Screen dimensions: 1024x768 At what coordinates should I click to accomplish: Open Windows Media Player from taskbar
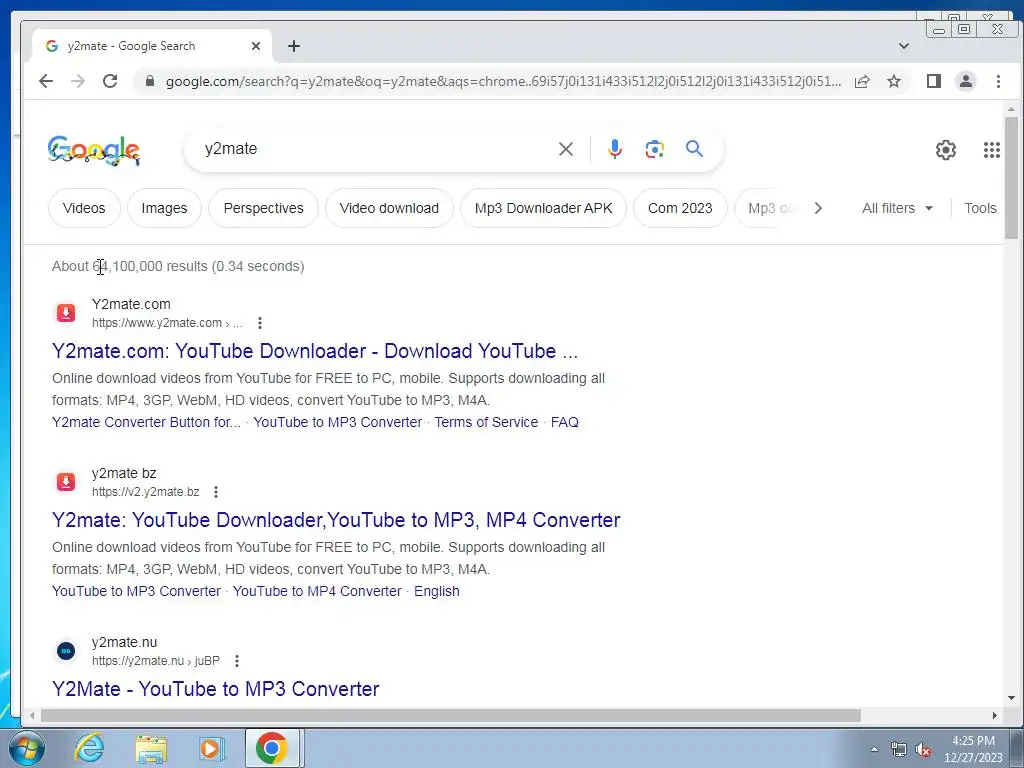pyautogui.click(x=211, y=748)
